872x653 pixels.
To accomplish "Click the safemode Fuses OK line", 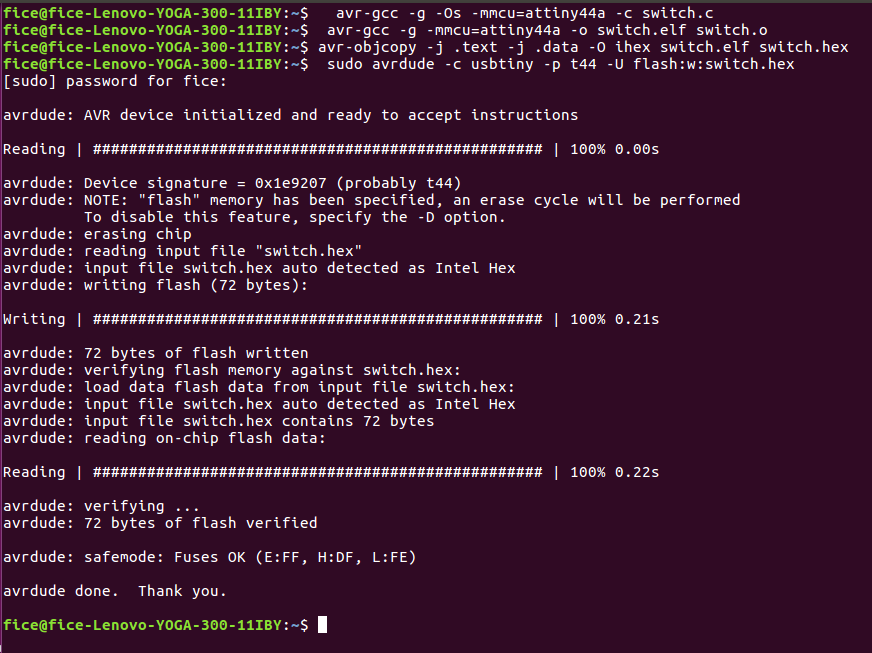I will (x=250, y=558).
